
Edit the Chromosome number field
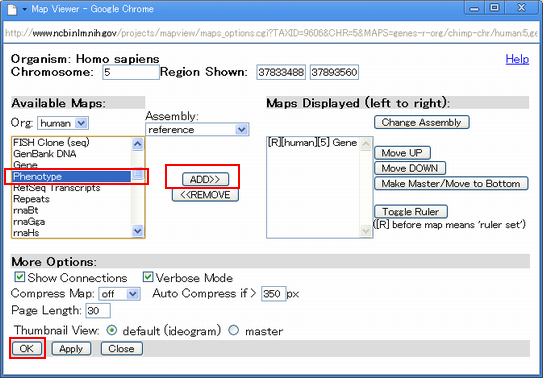point(131,72)
